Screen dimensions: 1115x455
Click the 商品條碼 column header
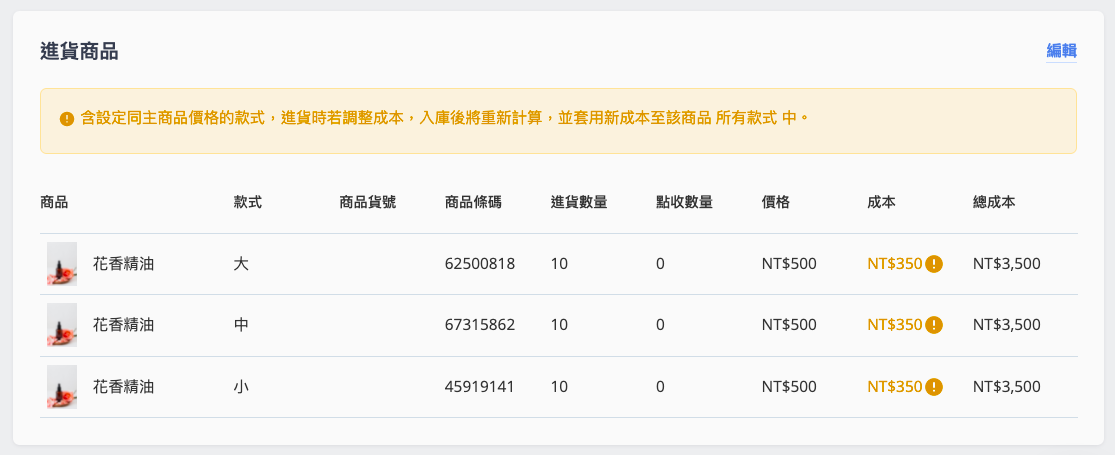pos(473,202)
